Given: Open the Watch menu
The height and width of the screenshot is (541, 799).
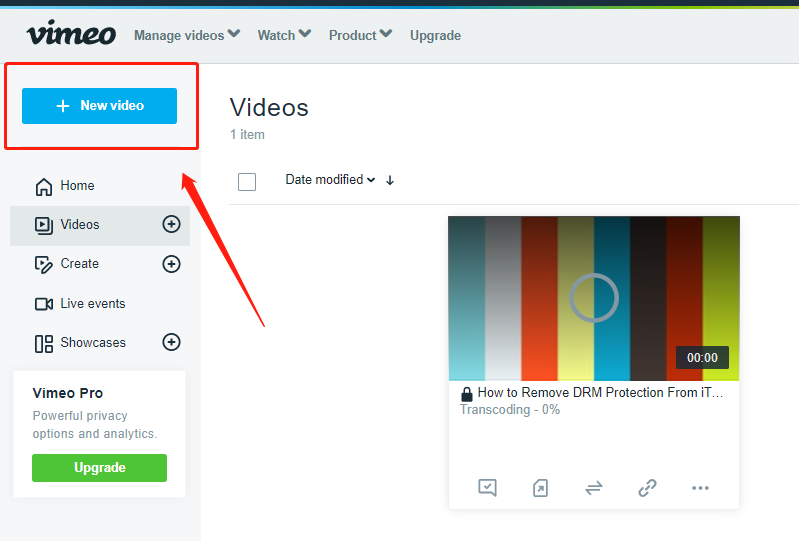Looking at the screenshot, I should [284, 35].
